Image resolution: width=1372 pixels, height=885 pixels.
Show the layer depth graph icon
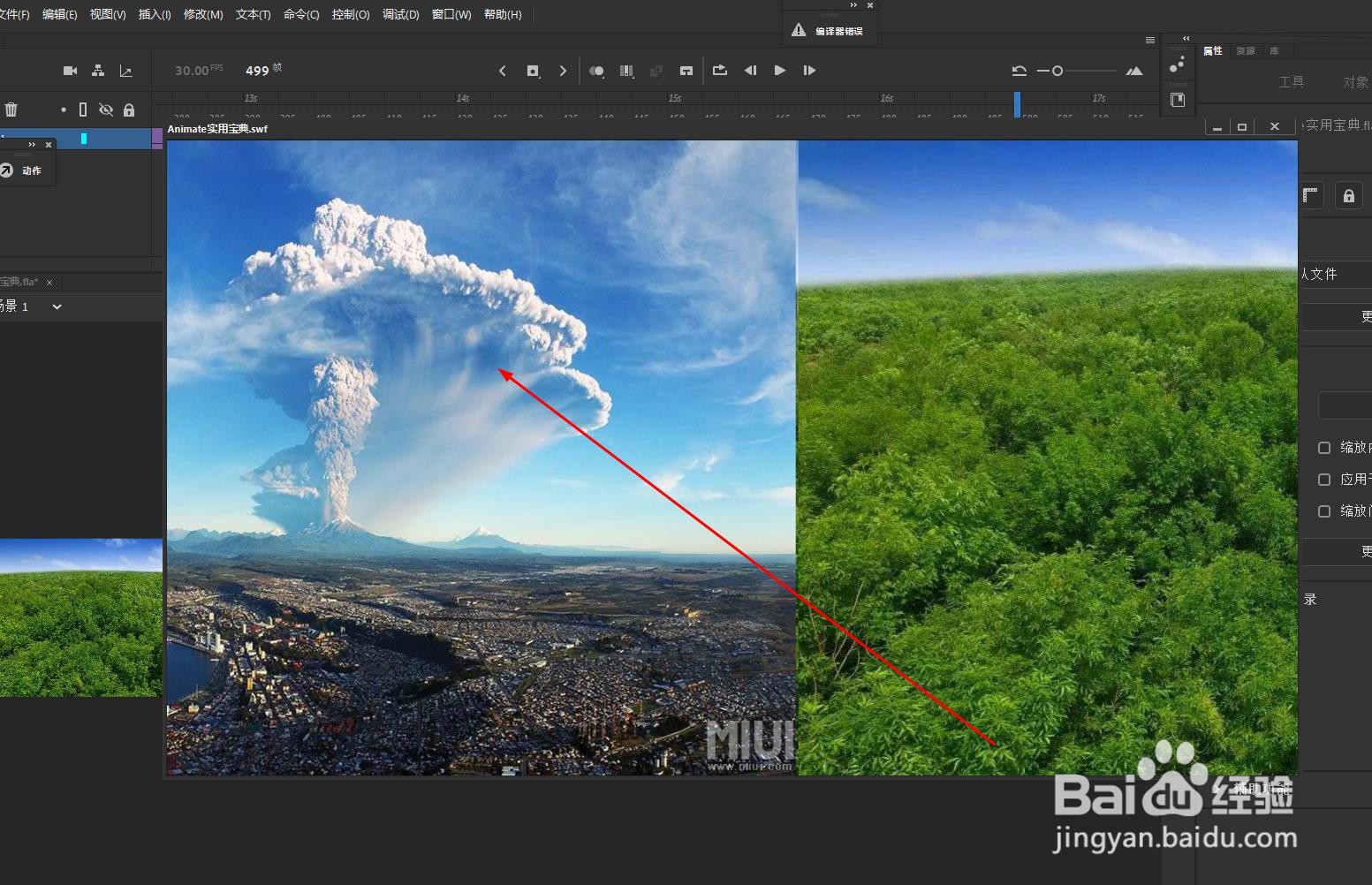[x=125, y=71]
